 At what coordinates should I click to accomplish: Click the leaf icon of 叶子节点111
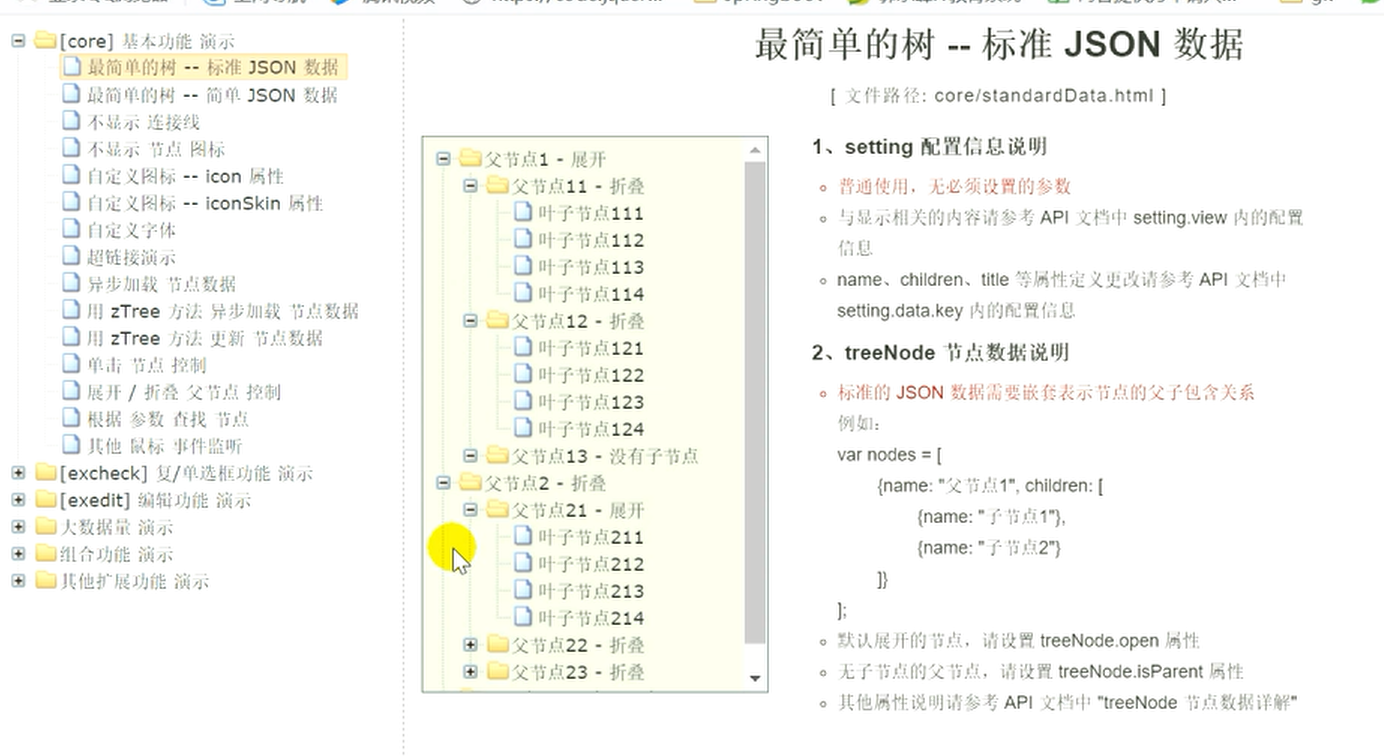point(525,213)
